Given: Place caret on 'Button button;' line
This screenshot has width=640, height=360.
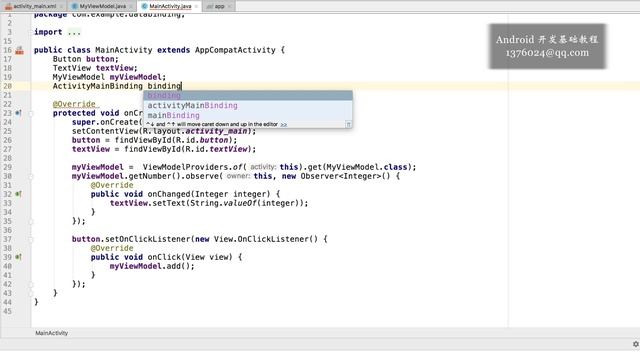Looking at the screenshot, I should point(85,59).
